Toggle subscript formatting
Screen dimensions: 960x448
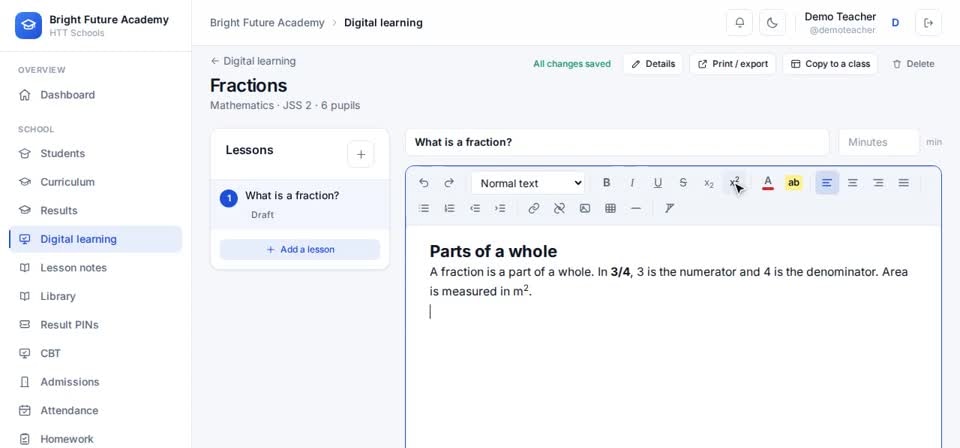(x=709, y=183)
